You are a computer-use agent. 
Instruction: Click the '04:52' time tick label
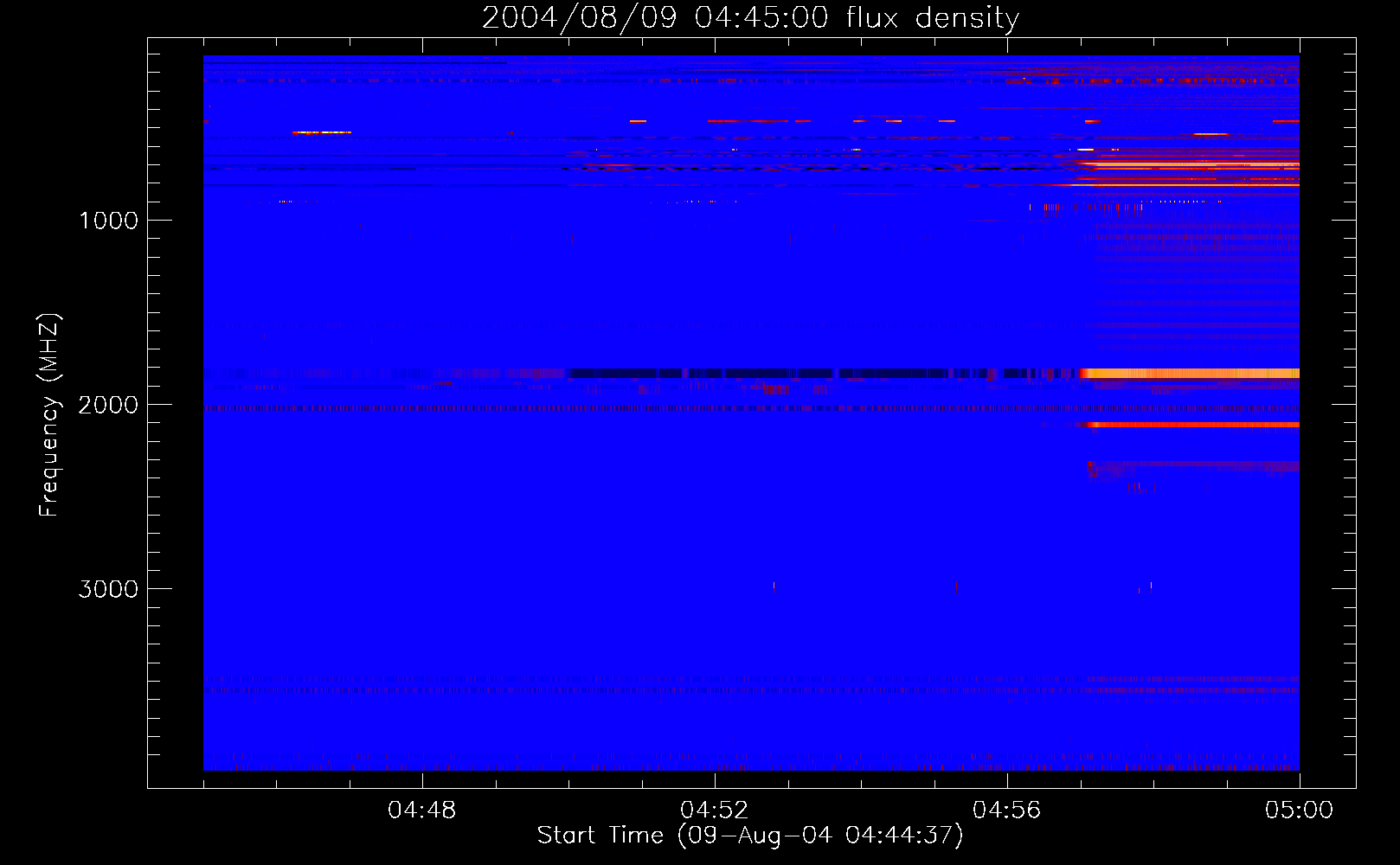715,811
